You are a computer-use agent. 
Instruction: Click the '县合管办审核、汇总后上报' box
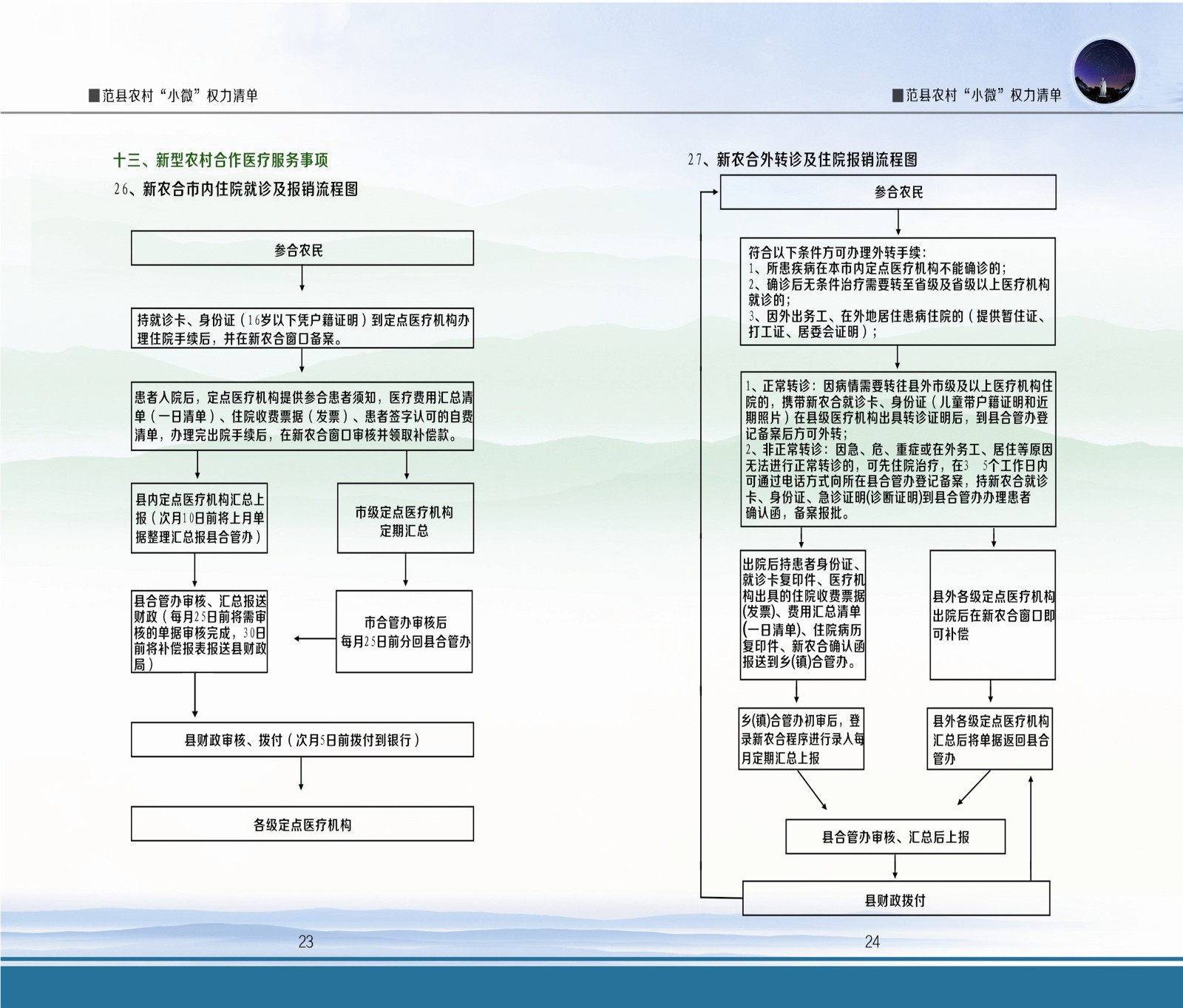click(x=895, y=836)
